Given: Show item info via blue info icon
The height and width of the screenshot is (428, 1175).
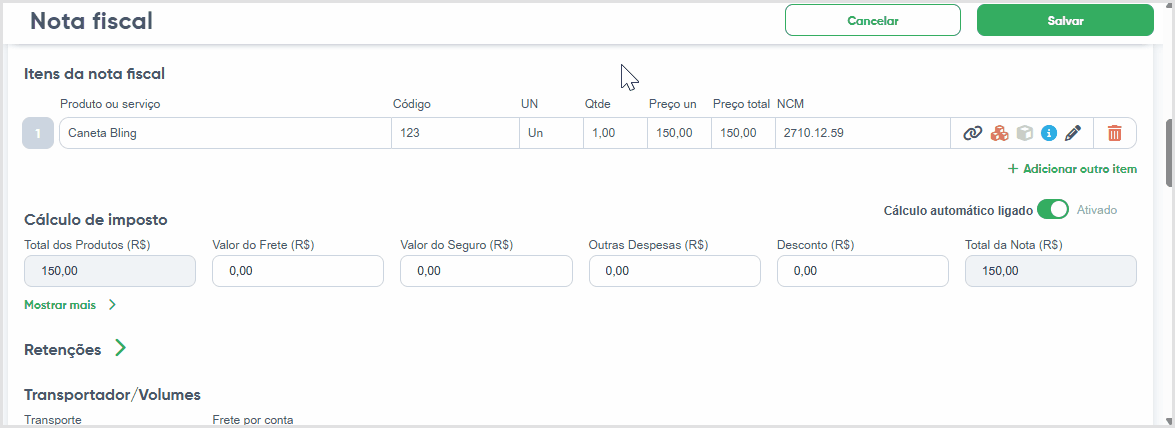Looking at the screenshot, I should 1049,133.
